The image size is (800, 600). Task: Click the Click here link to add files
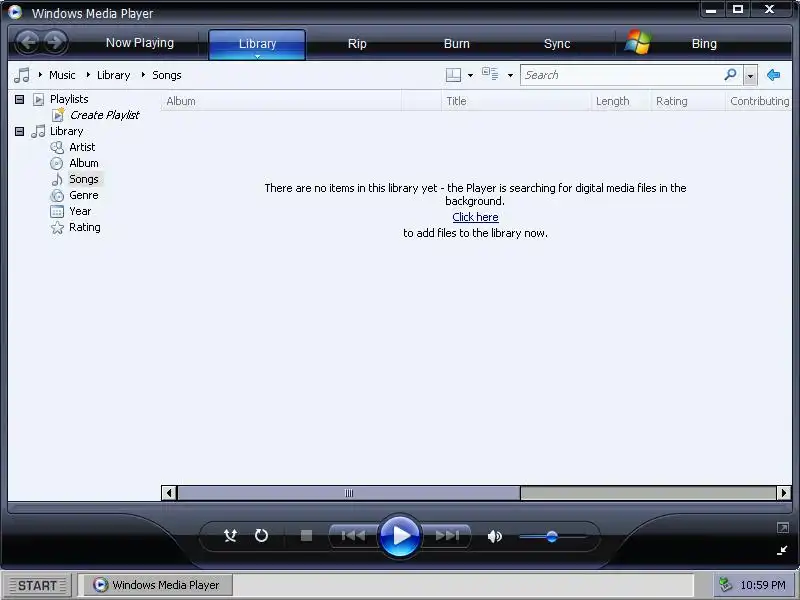pos(476,217)
